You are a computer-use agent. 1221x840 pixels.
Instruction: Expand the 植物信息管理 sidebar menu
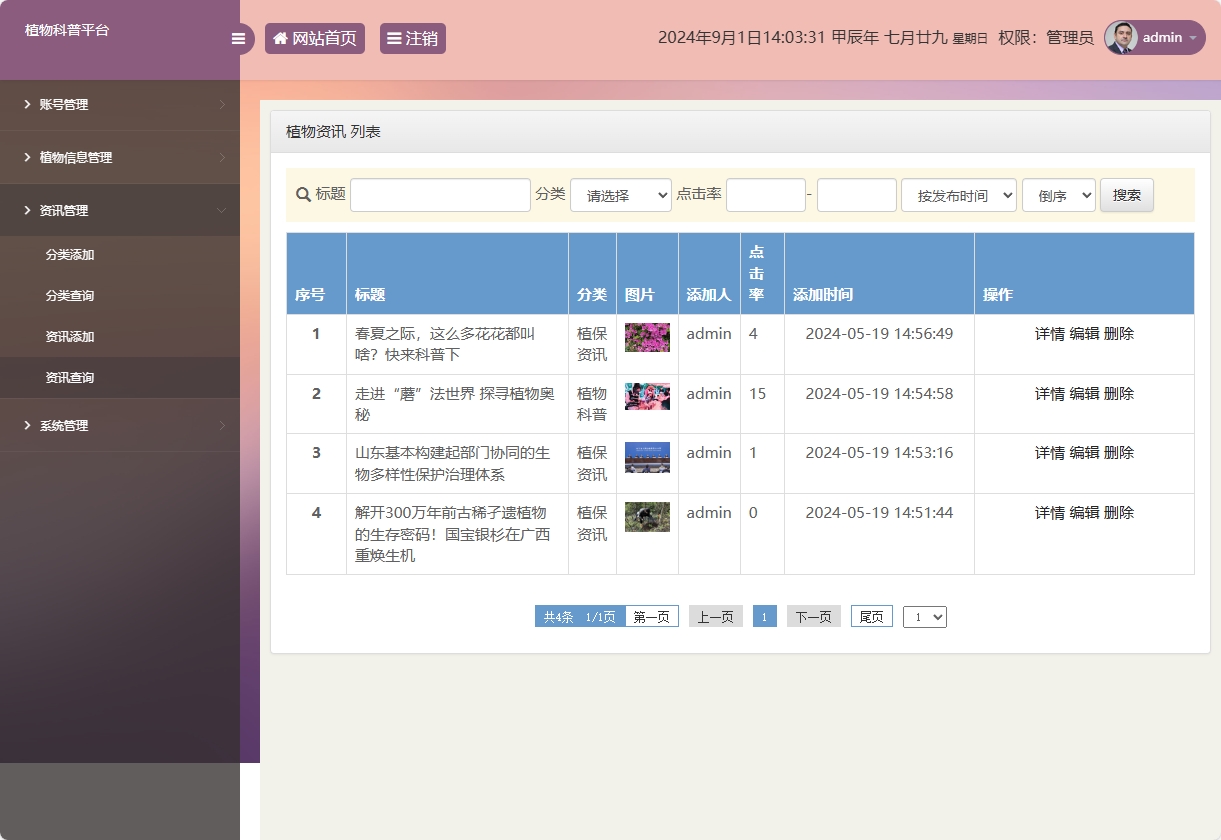pyautogui.click(x=120, y=158)
